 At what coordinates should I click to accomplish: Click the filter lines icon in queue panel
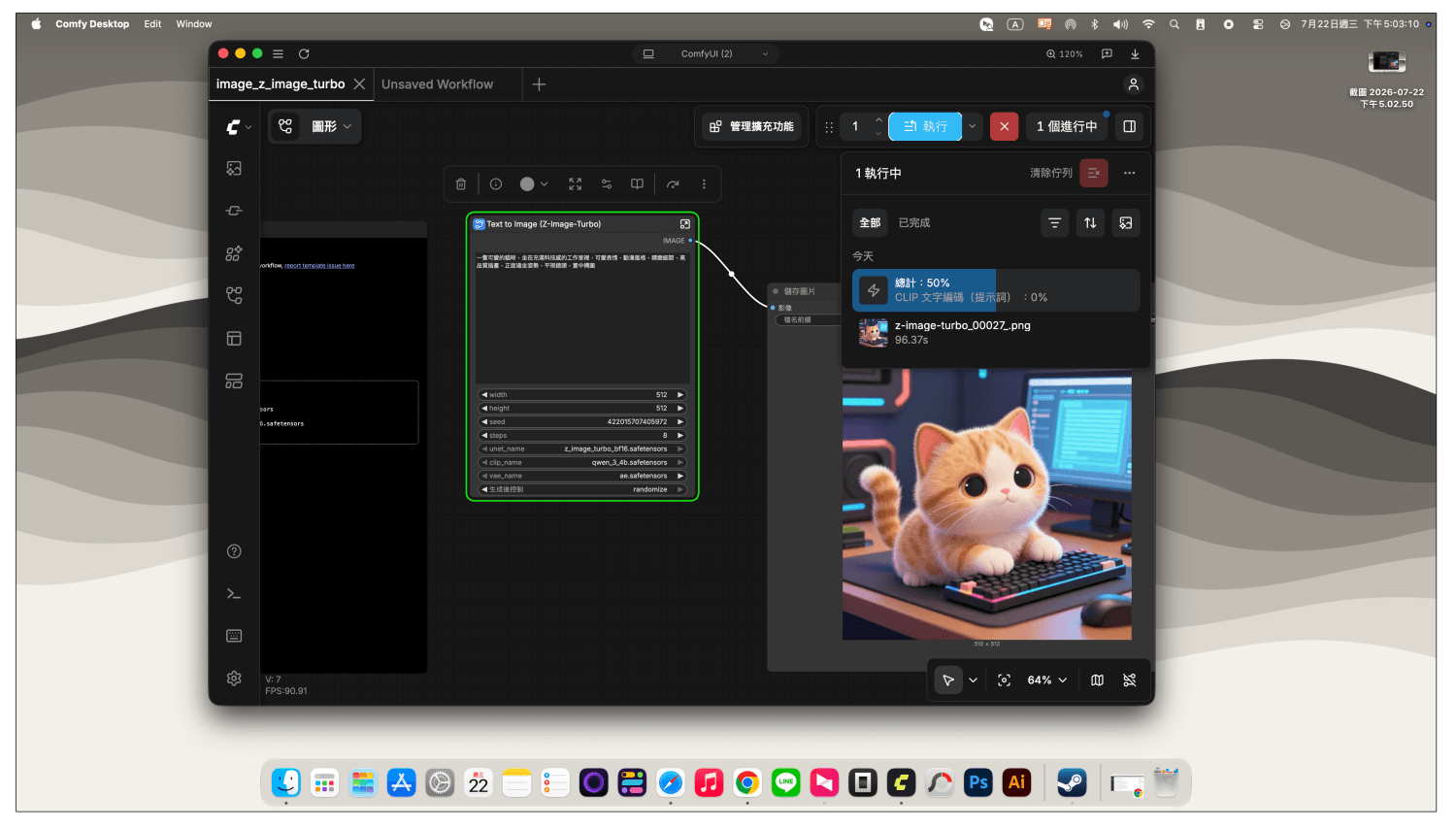tap(1055, 222)
